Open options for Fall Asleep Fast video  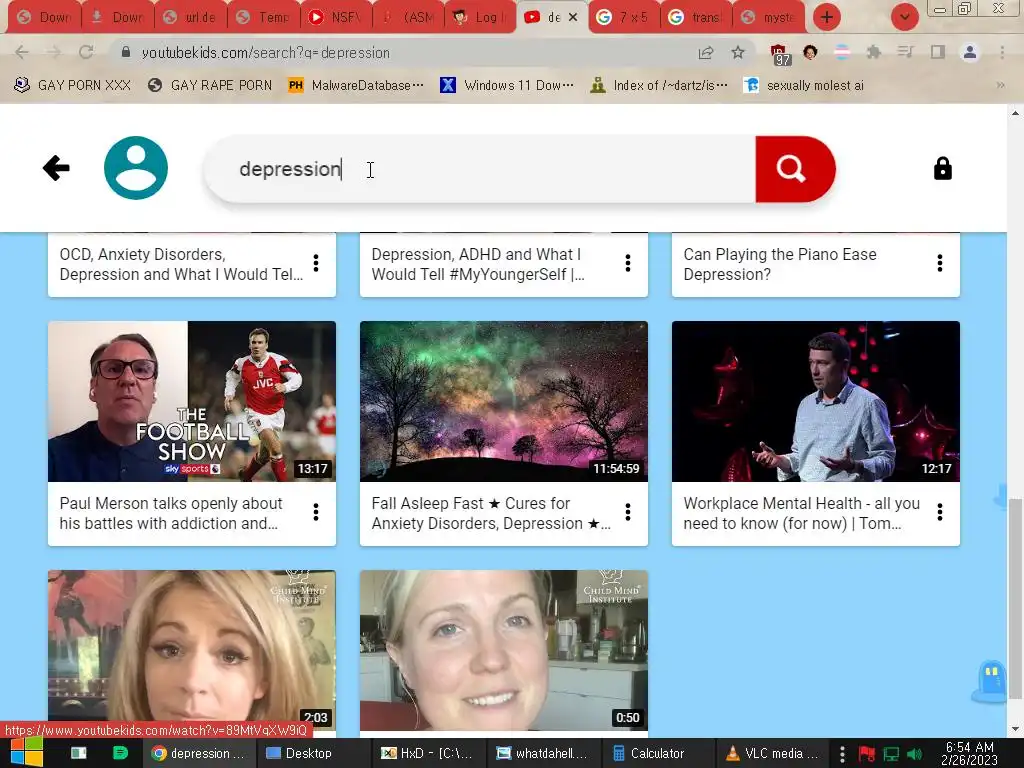tap(628, 513)
